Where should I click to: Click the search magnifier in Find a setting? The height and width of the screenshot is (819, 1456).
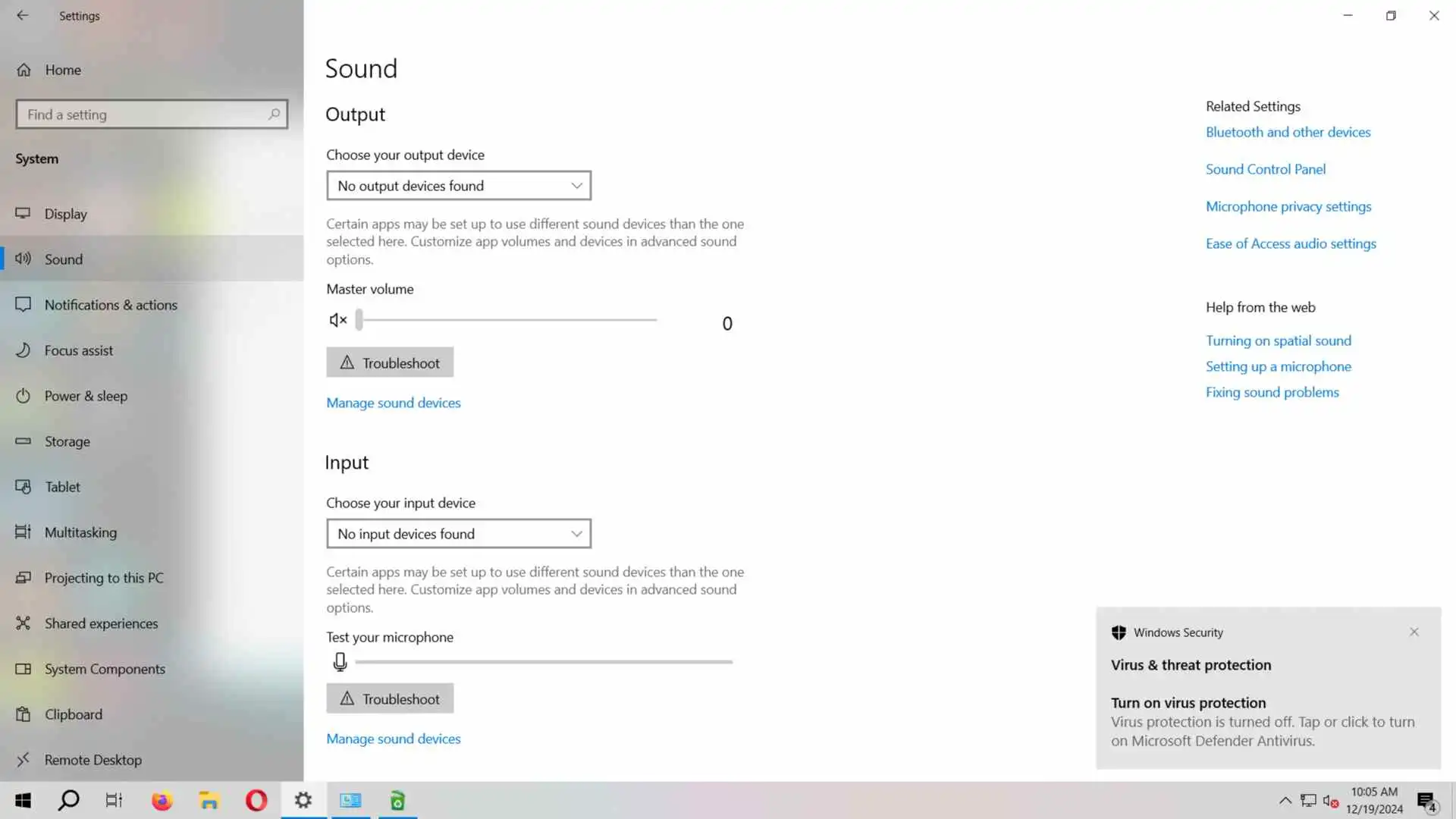click(x=274, y=115)
